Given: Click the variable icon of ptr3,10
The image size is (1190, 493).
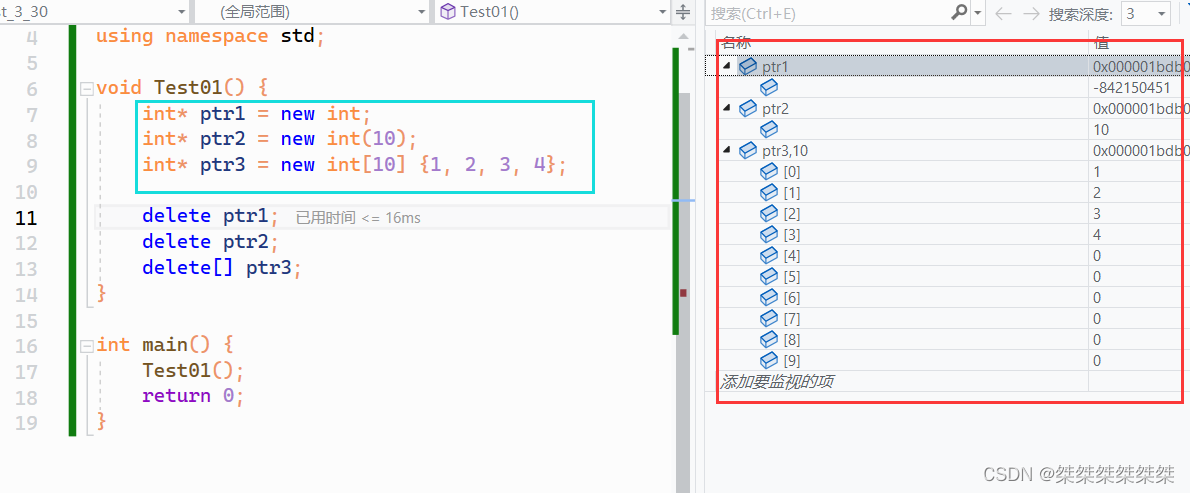Looking at the screenshot, I should [748, 150].
